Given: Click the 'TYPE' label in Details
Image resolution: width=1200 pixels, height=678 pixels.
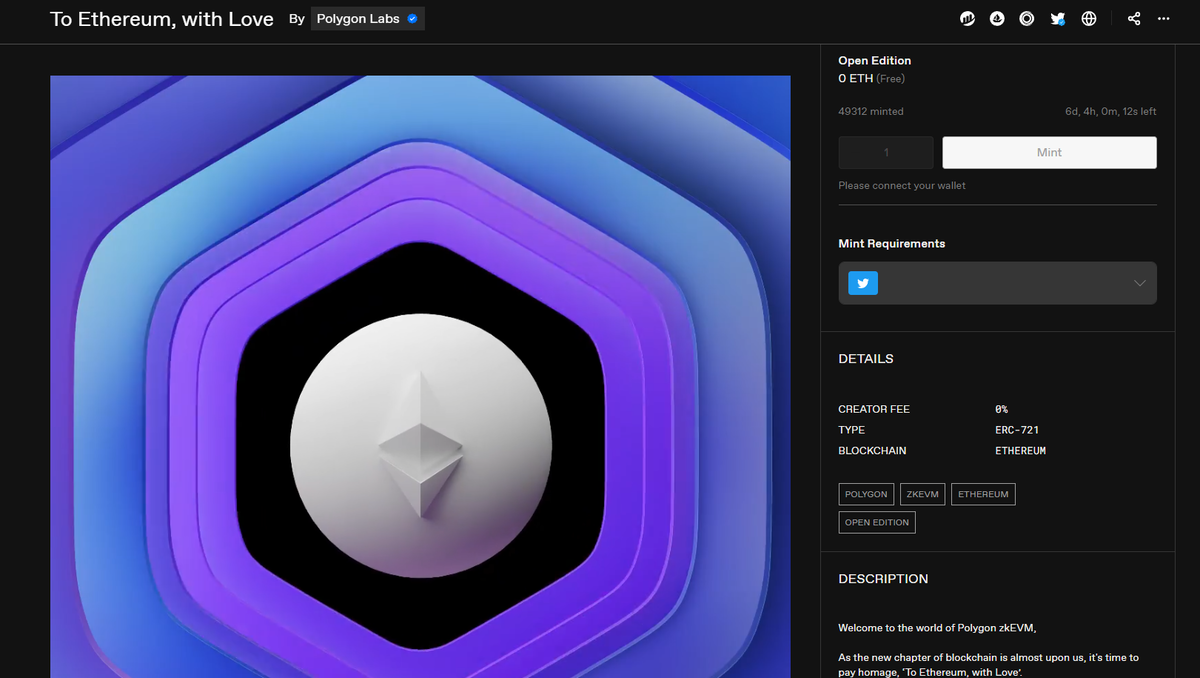Looking at the screenshot, I should pos(852,430).
